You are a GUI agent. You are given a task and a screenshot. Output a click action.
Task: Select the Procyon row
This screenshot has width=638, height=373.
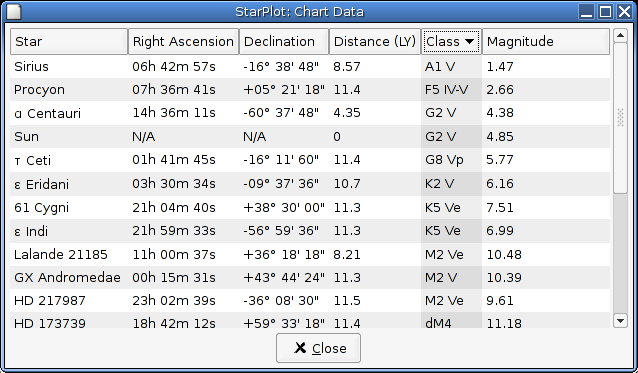tap(310, 89)
